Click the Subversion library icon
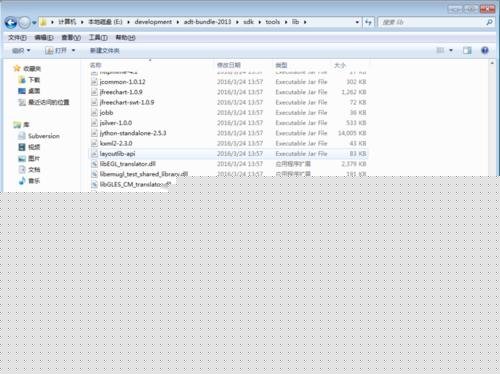500x374 pixels. tap(22, 136)
